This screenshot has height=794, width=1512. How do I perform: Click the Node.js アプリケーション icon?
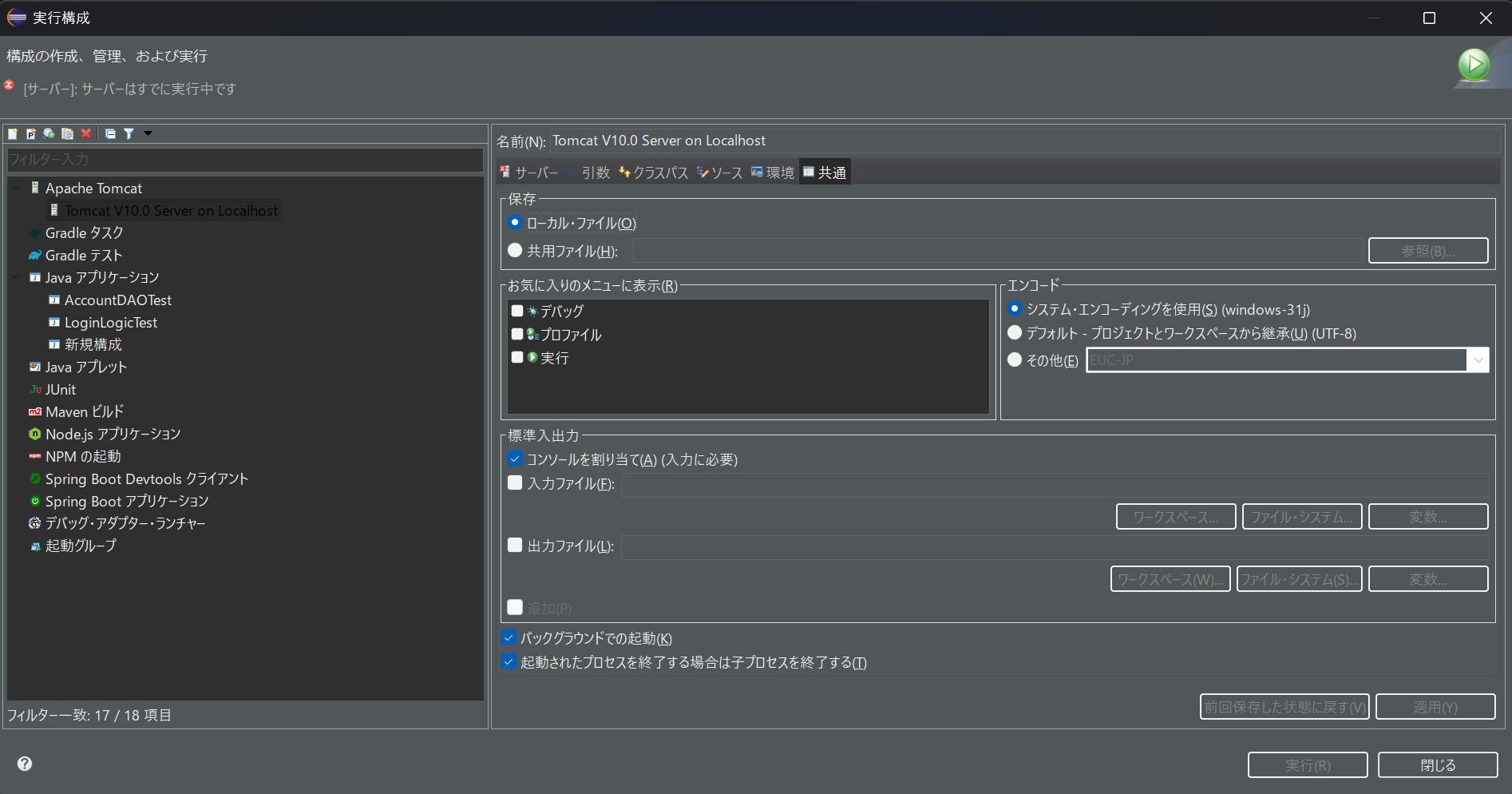(35, 435)
